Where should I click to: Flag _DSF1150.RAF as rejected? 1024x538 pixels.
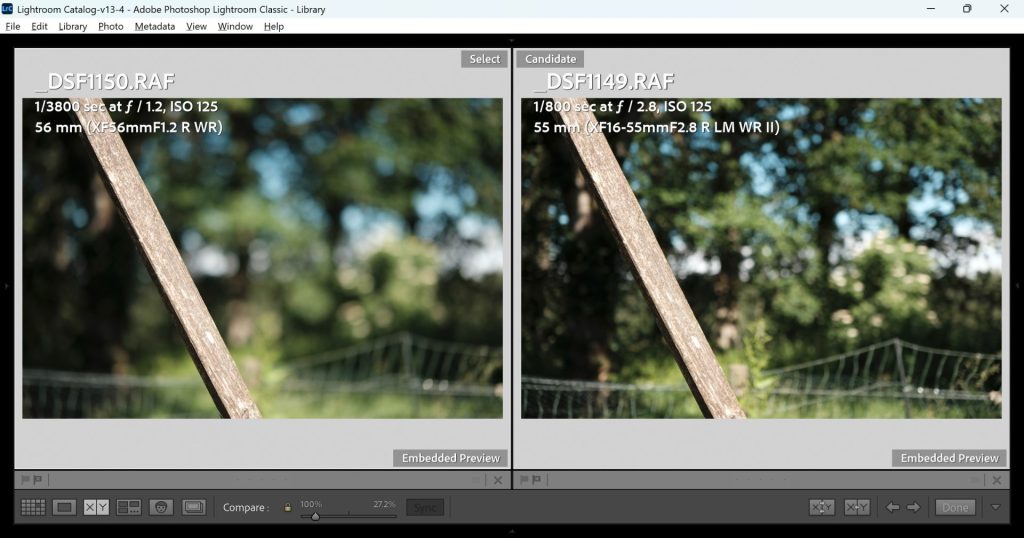[x=37, y=480]
